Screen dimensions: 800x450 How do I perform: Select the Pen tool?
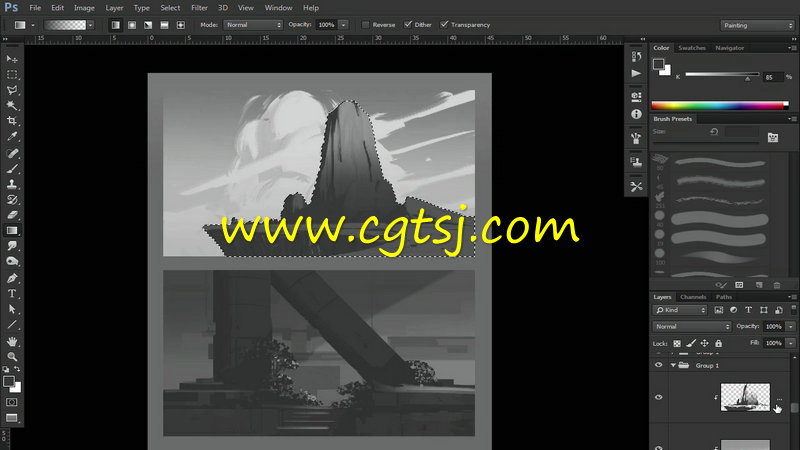coord(12,278)
